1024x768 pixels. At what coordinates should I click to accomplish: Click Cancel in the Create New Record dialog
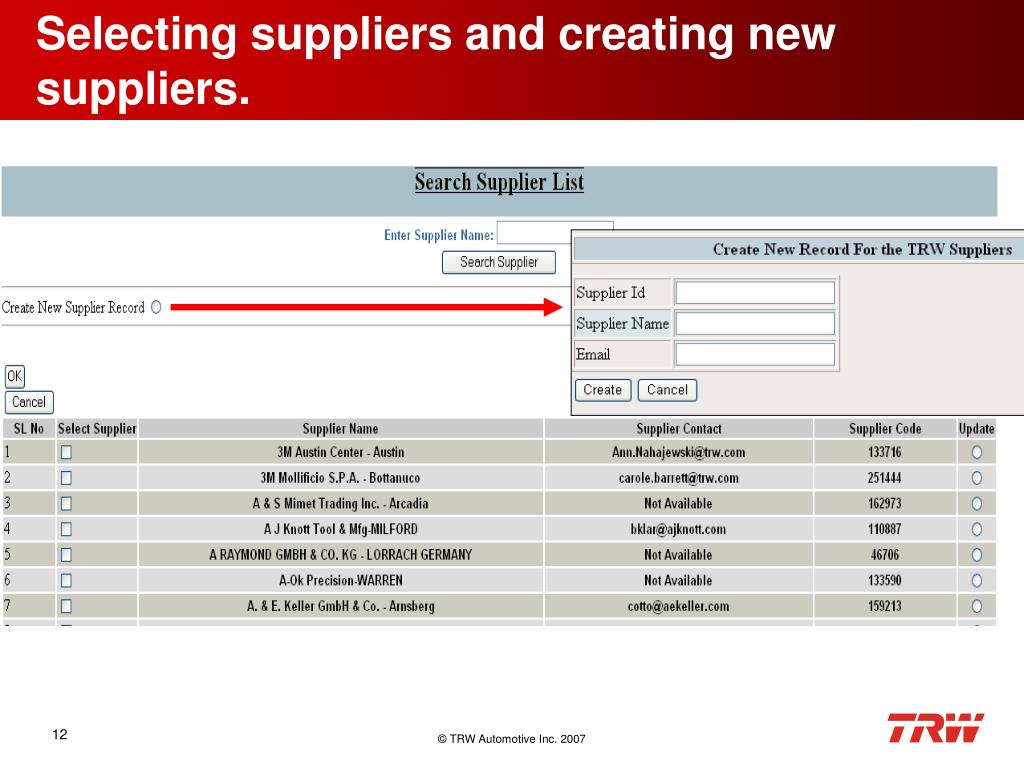point(667,390)
